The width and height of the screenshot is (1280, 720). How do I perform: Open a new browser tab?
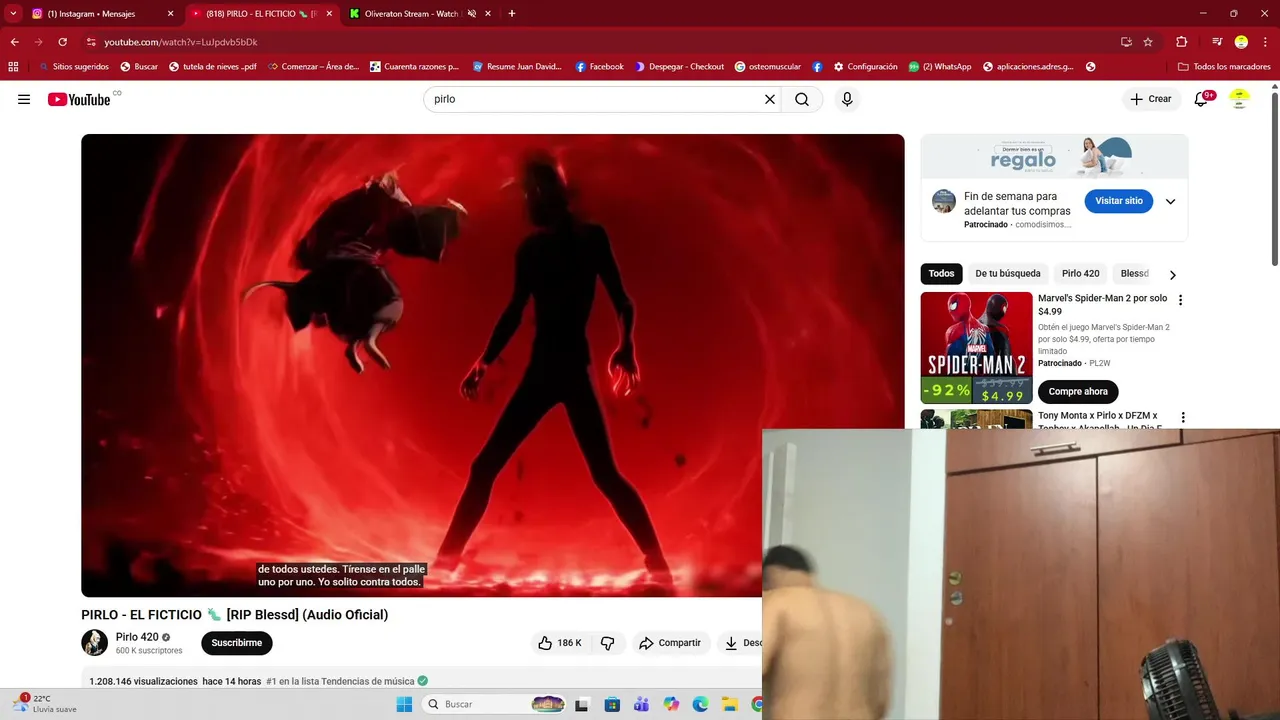(512, 14)
